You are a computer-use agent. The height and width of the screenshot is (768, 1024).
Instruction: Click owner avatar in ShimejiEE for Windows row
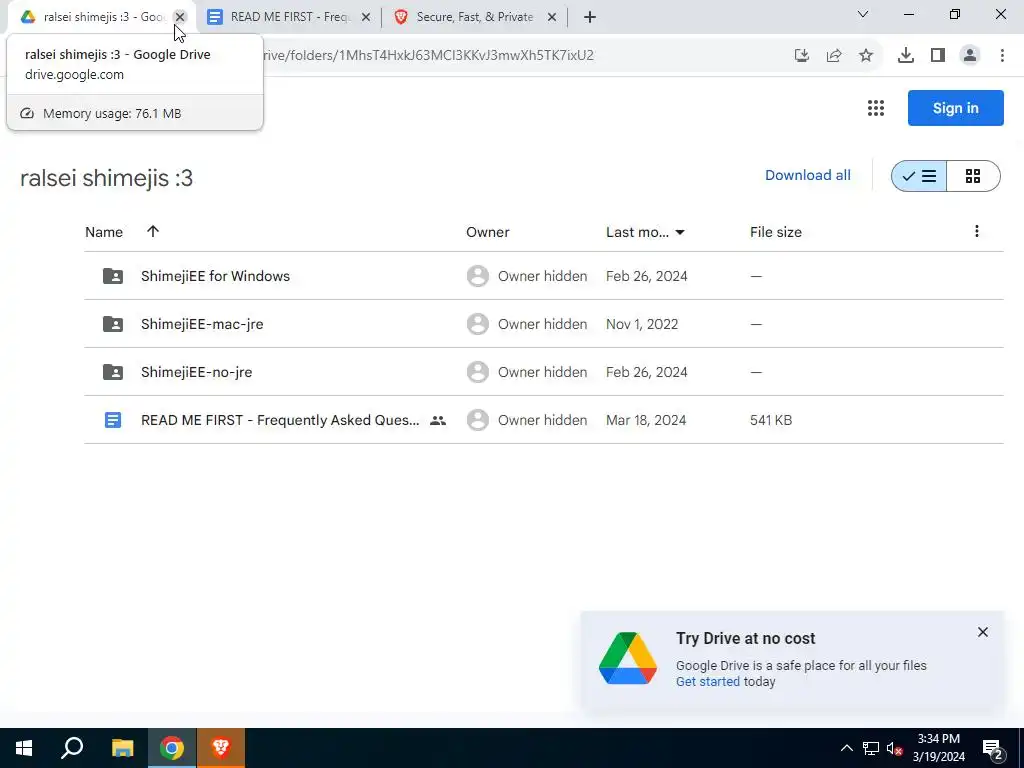point(478,276)
